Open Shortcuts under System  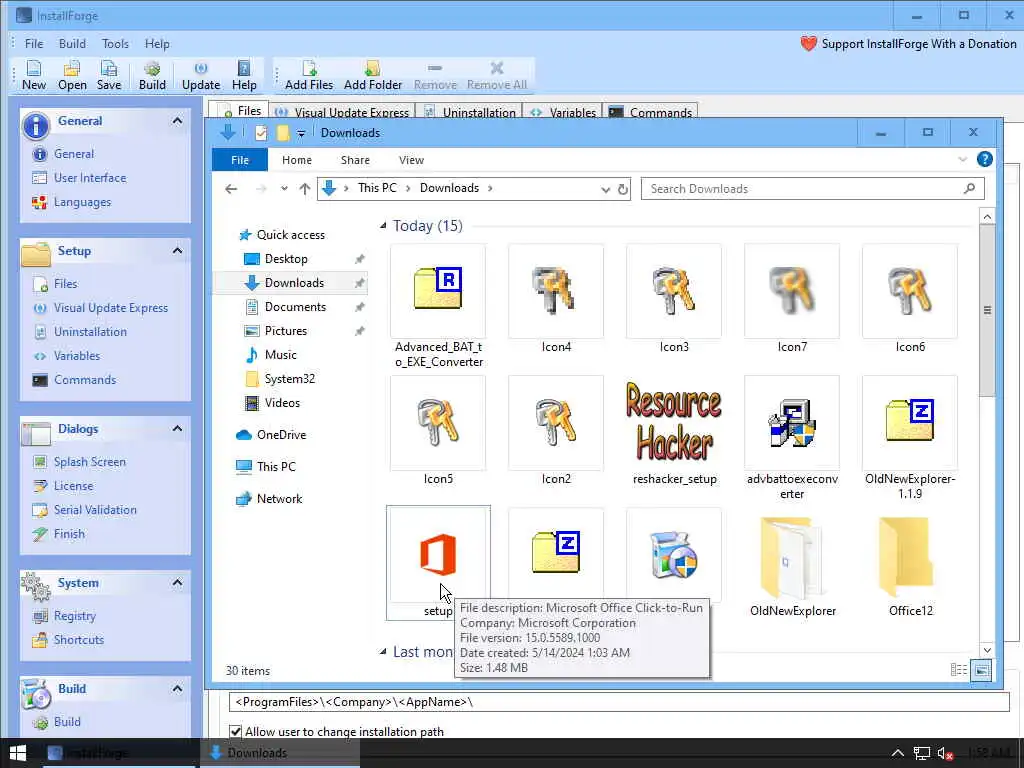point(78,640)
